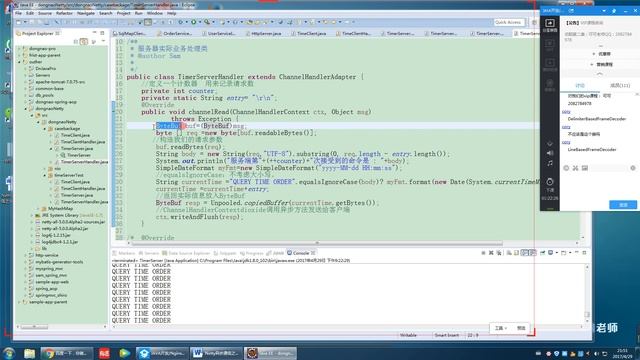Click the share screen icon in side panel

pyautogui.click(x=550, y=25)
